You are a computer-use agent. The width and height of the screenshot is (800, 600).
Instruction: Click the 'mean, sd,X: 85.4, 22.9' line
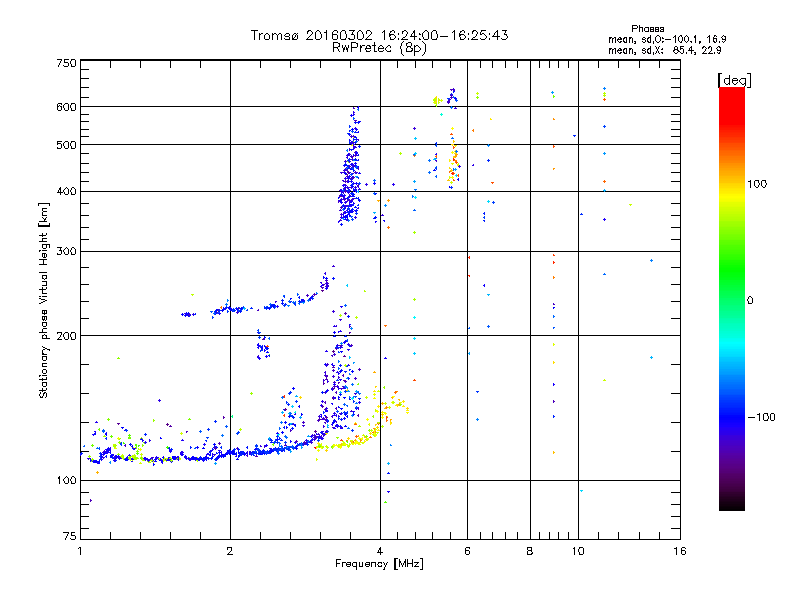[665, 50]
